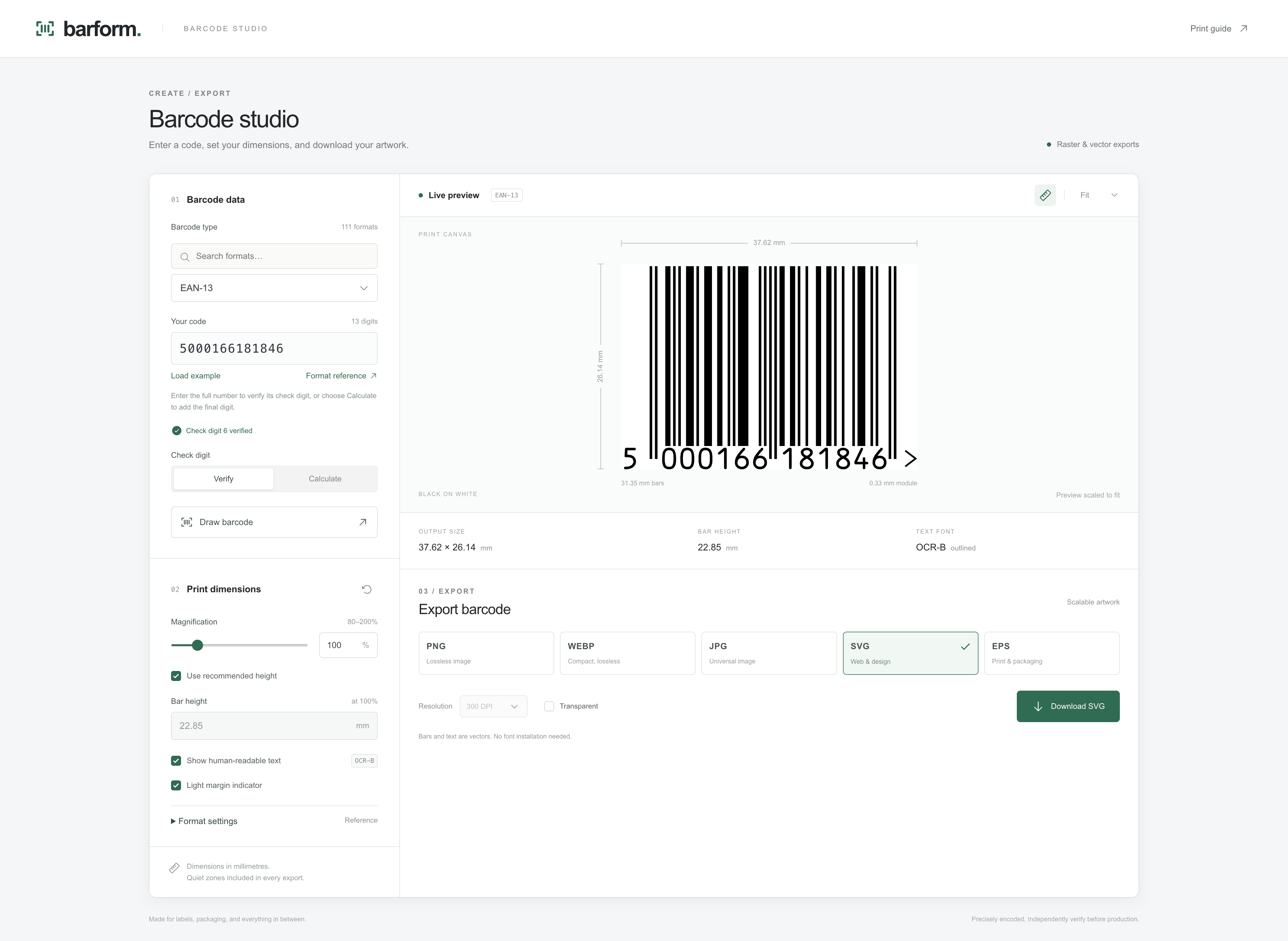1288x941 pixels.
Task: Click the 'Preview scaled to fit' note
Action: pyautogui.click(x=1088, y=495)
